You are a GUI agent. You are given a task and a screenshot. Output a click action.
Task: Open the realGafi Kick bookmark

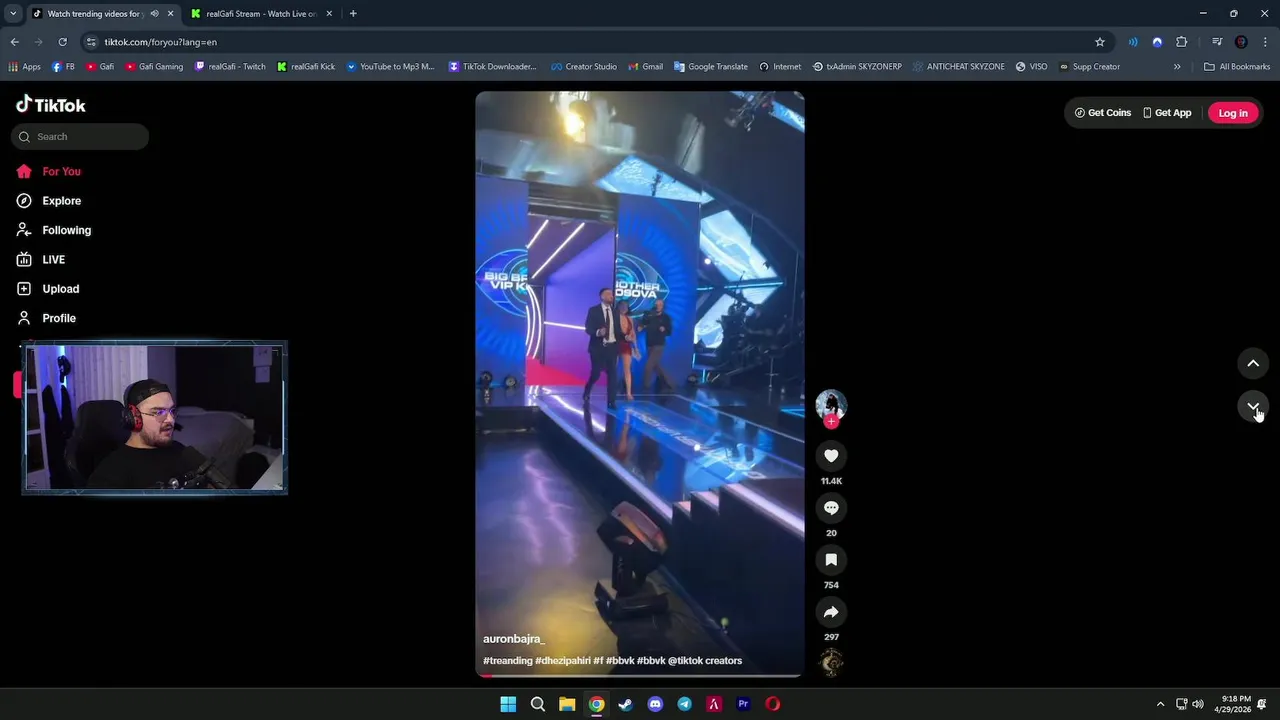pos(306,67)
